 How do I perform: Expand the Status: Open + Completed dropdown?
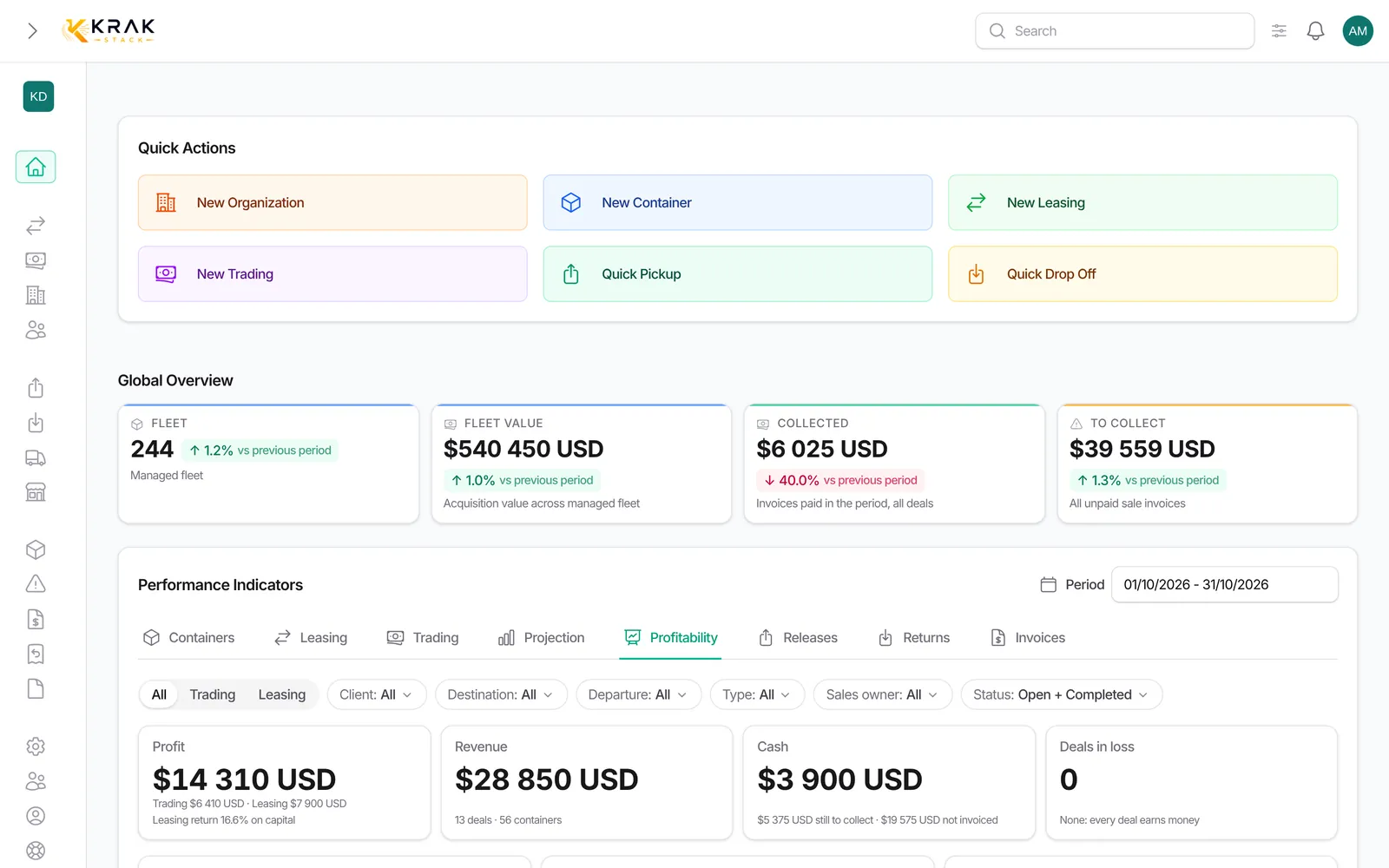pos(1061,694)
